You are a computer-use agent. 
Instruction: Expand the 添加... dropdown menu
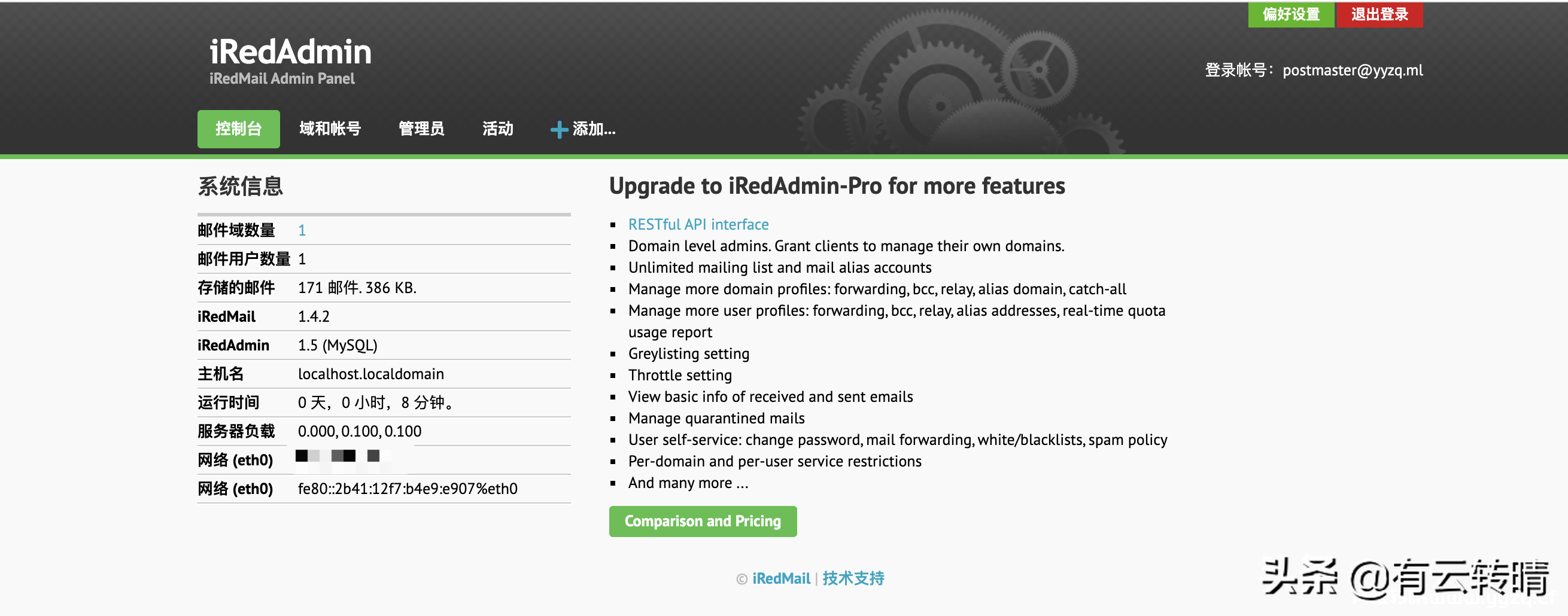pos(594,129)
